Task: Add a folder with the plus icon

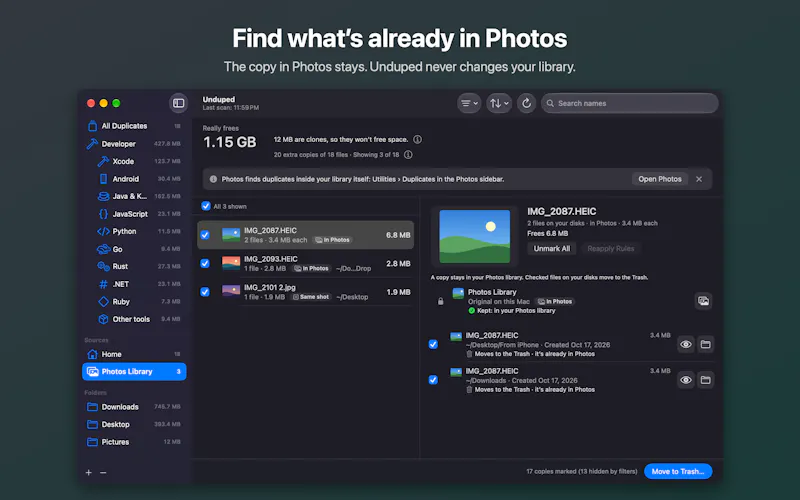Action: (89, 472)
